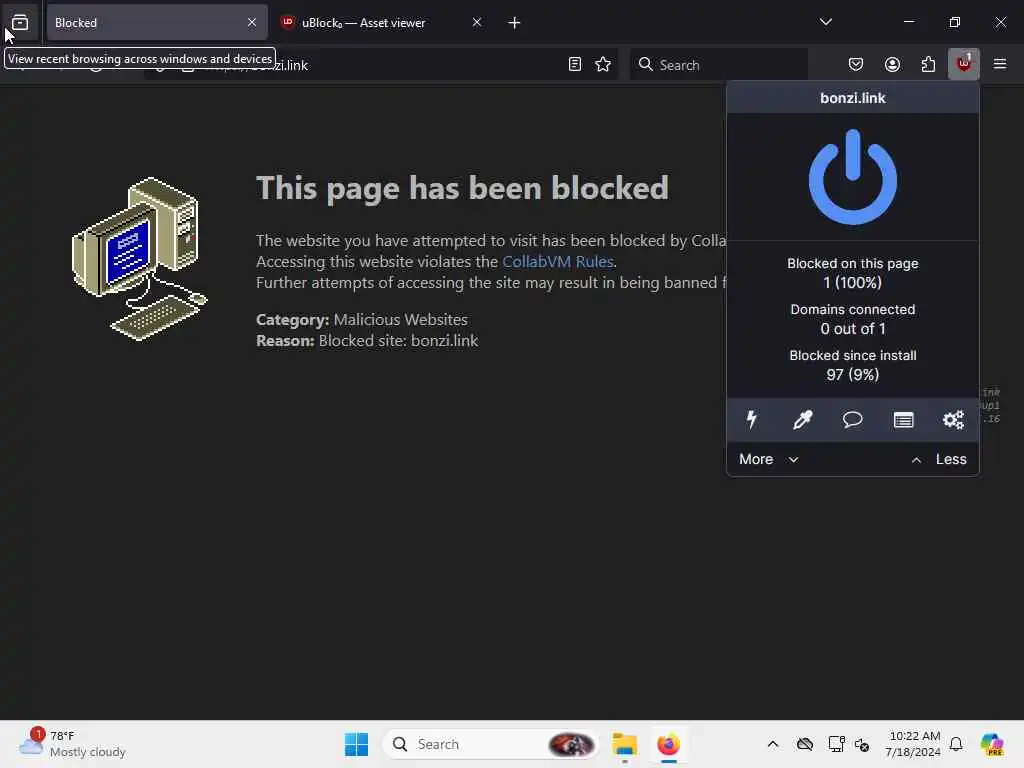Open the Firefox account icon
Screen dimensions: 1024x768
click(892, 64)
